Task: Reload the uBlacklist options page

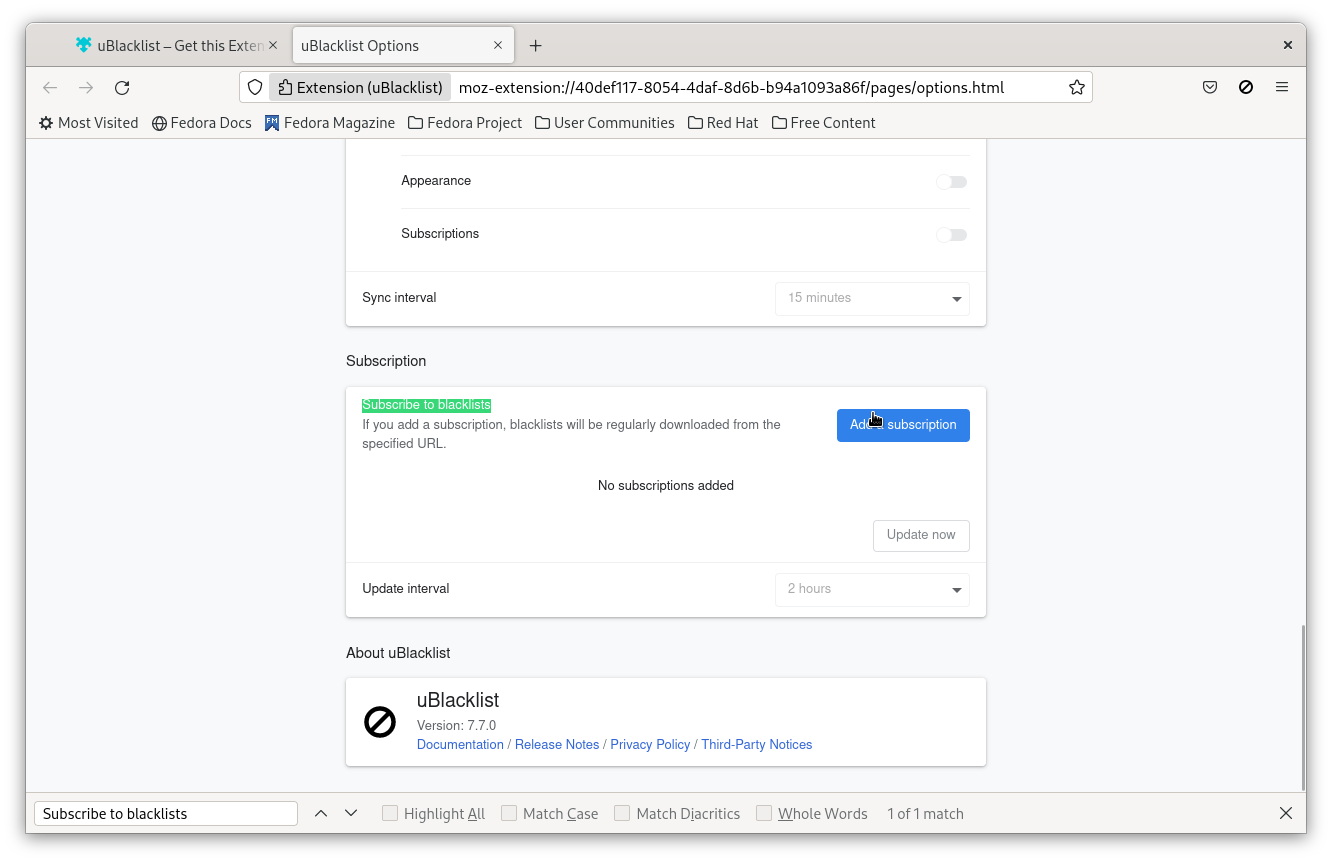Action: click(122, 88)
